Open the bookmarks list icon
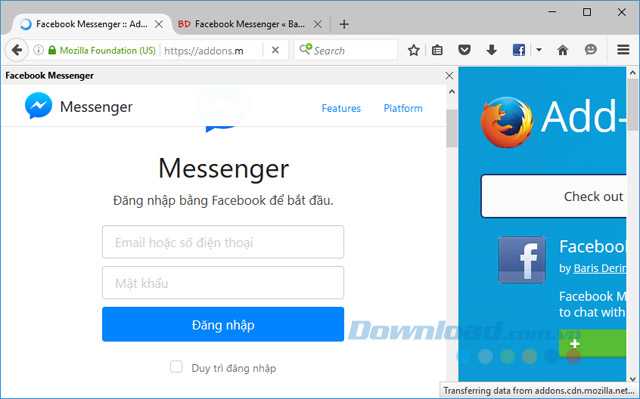The width and height of the screenshot is (640, 399). [x=437, y=50]
